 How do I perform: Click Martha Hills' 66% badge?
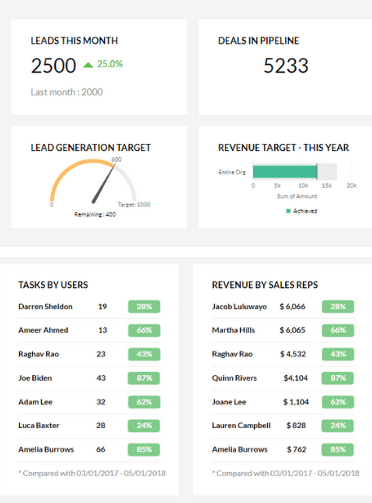coord(338,330)
